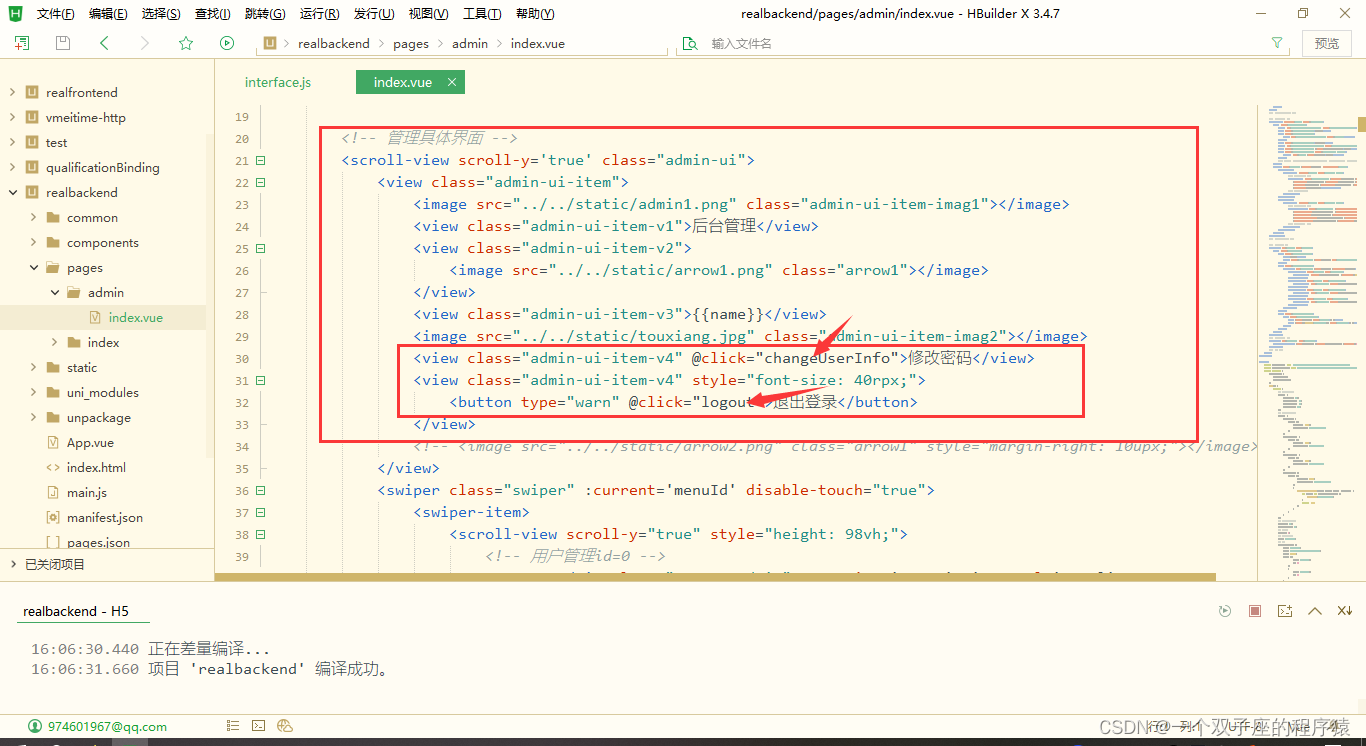Expand the components folder chevron
Viewport: 1366px width, 746px height.
point(33,242)
